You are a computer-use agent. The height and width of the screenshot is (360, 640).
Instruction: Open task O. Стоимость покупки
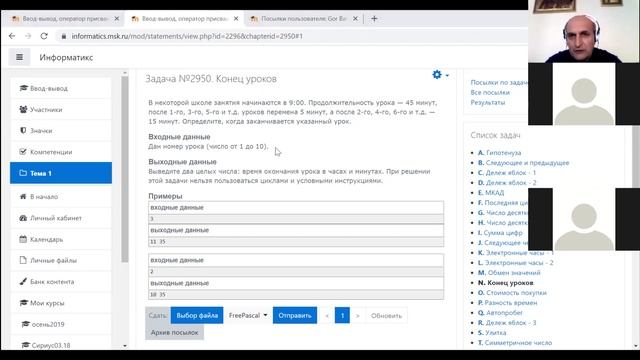click(512, 293)
